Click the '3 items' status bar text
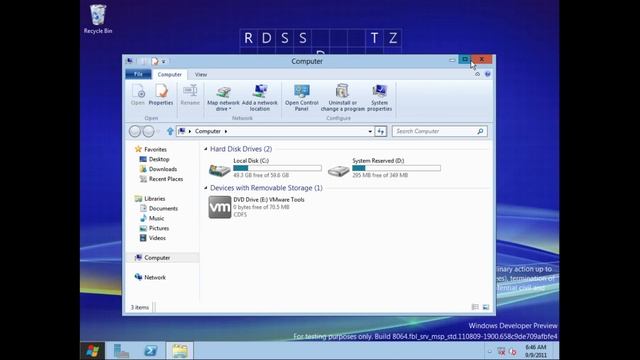 click(140, 307)
